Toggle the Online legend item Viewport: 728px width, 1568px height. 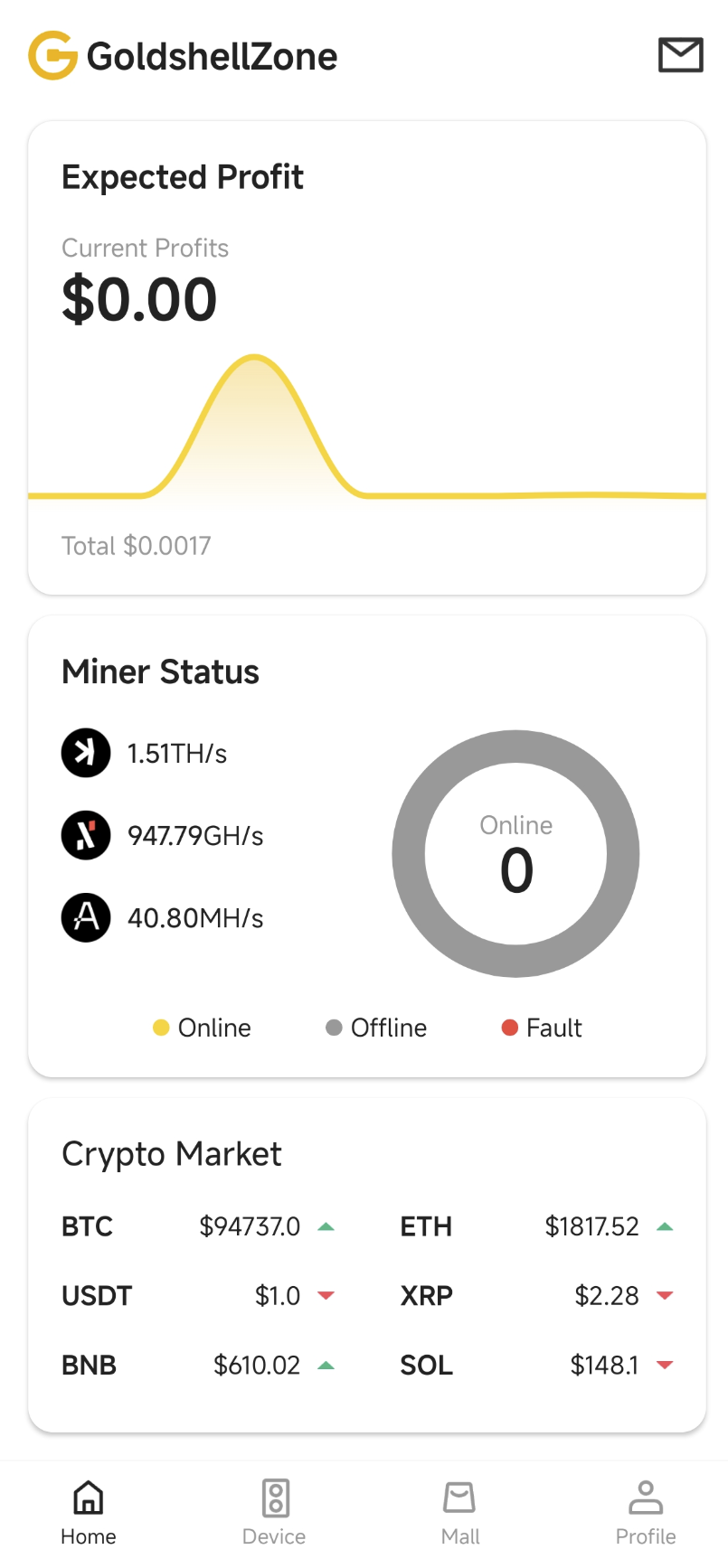pos(203,1028)
